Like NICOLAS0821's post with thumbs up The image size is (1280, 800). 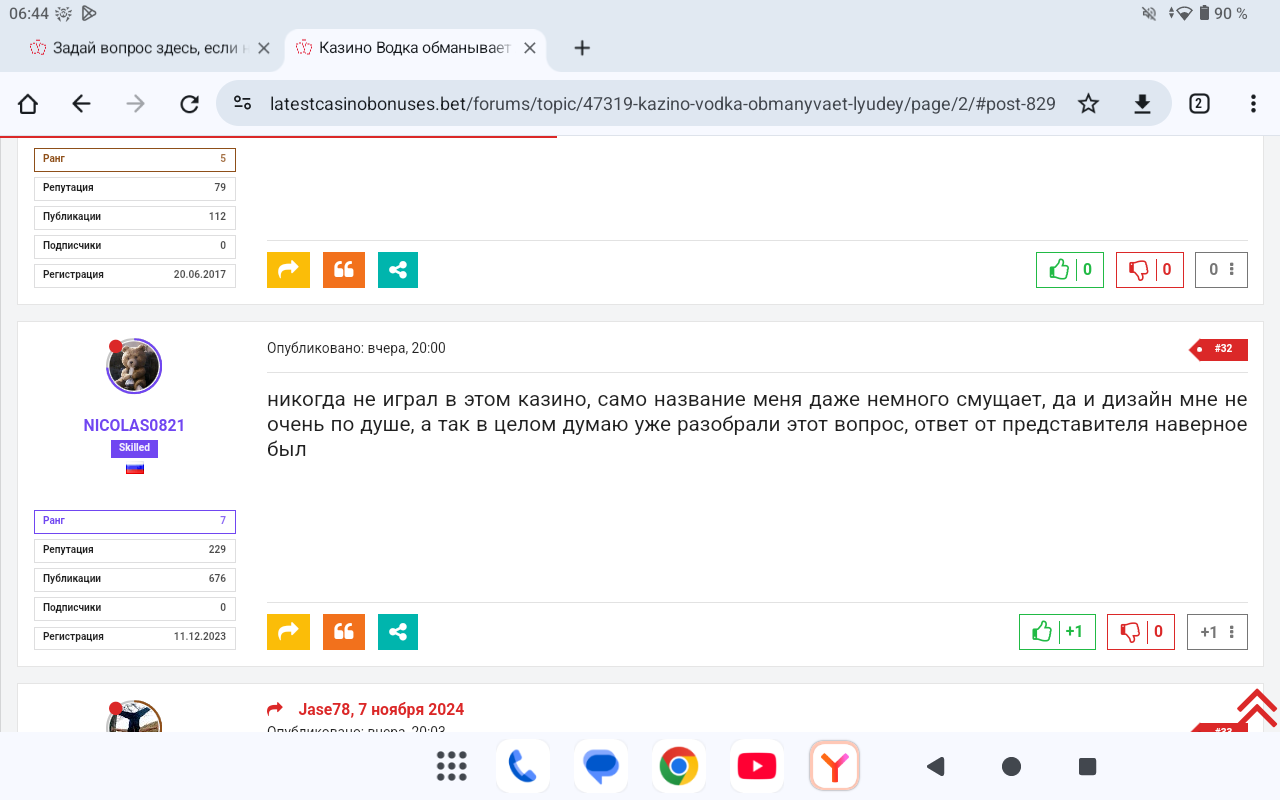(1043, 632)
